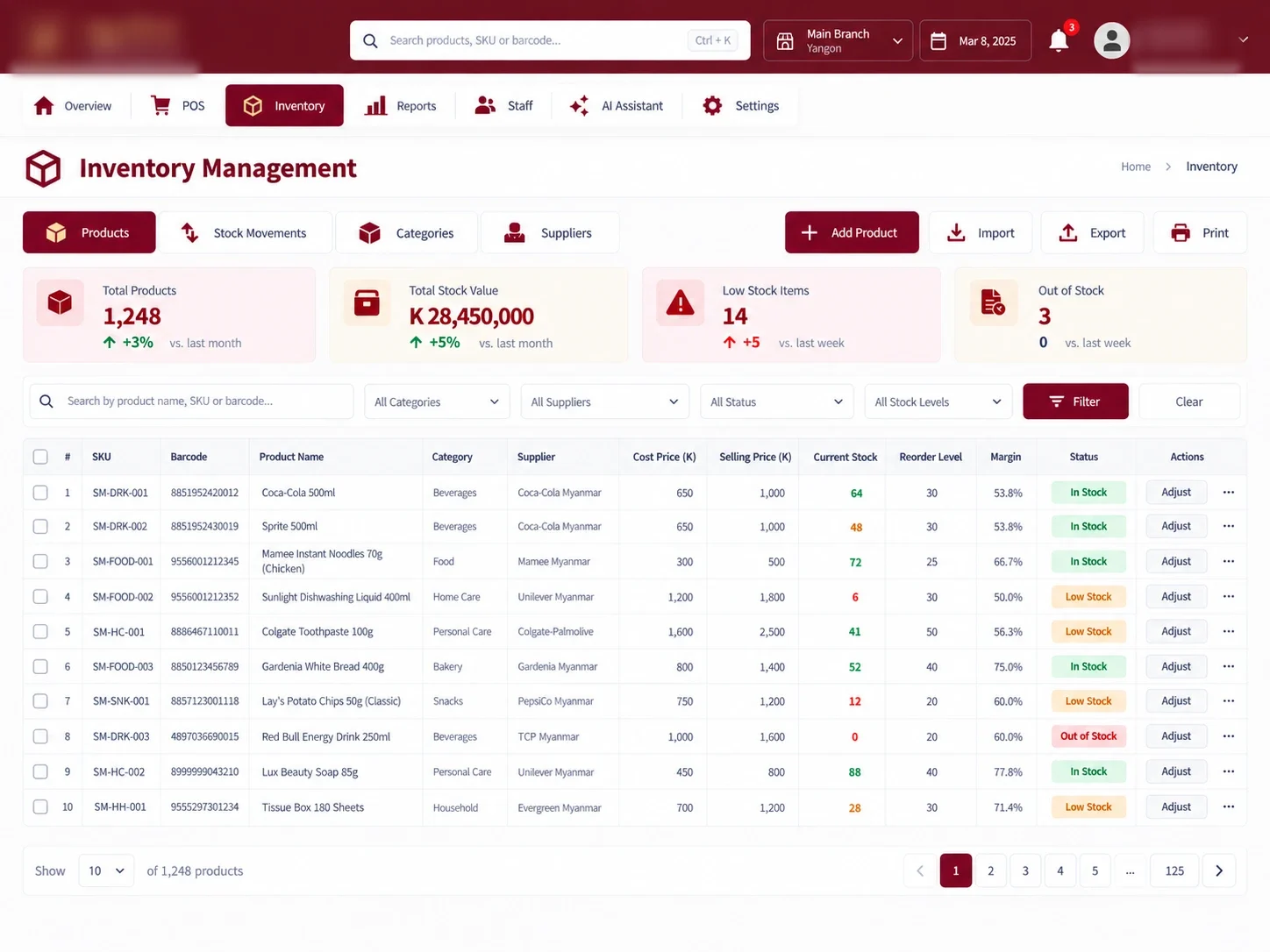This screenshot has height=952, width=1270.
Task: Click the Out of Stock document icon
Action: point(993,302)
